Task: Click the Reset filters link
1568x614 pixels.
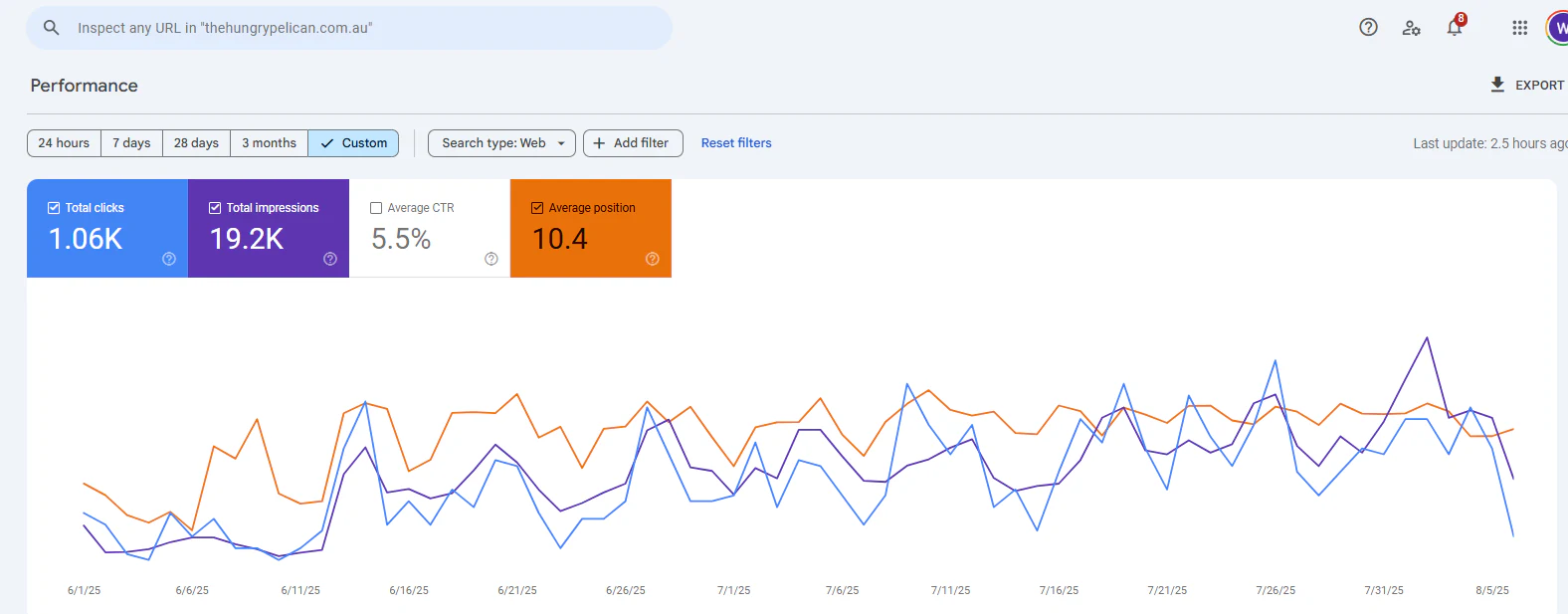Action: click(x=736, y=143)
